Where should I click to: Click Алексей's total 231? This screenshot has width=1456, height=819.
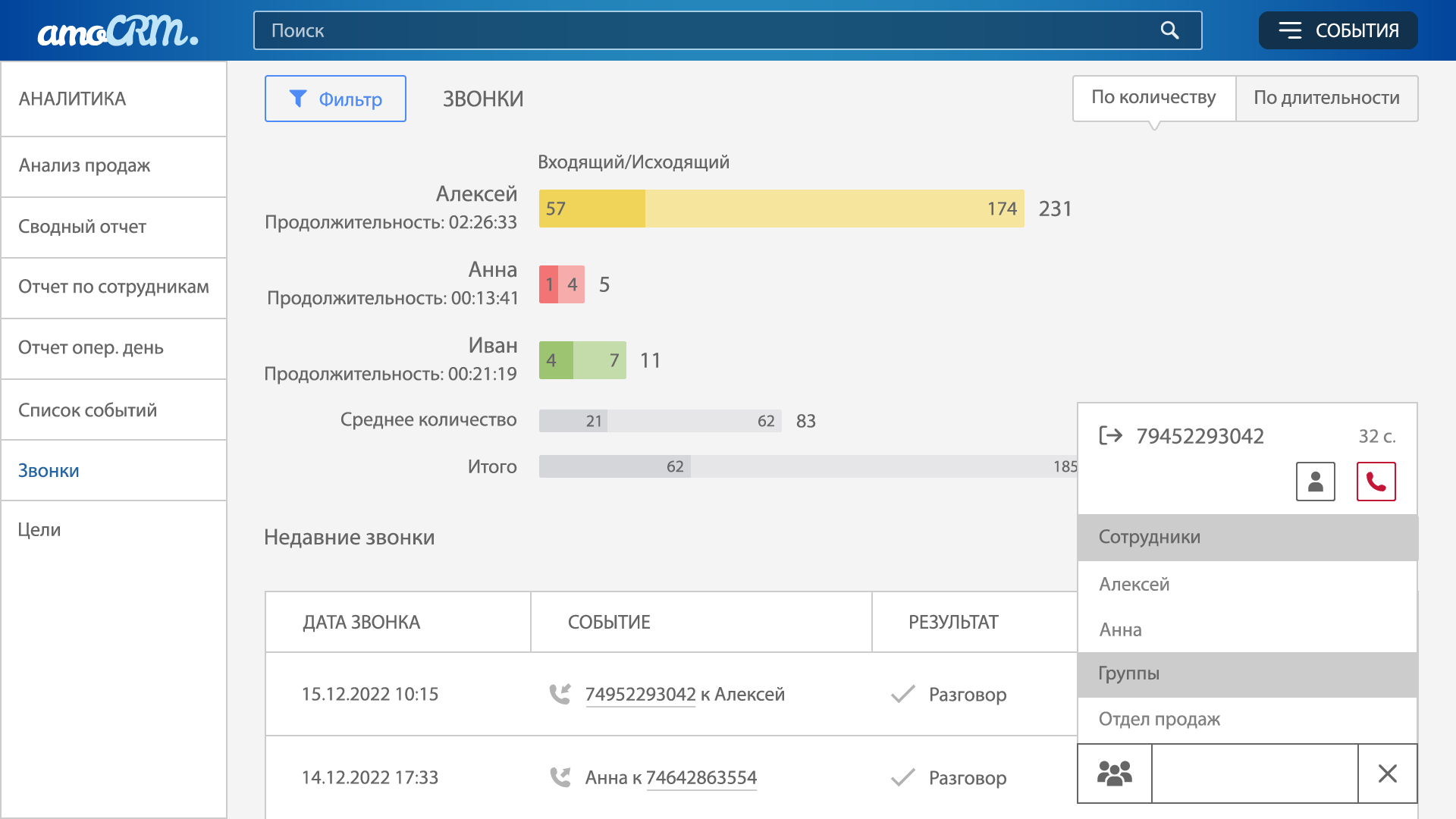click(x=1055, y=209)
